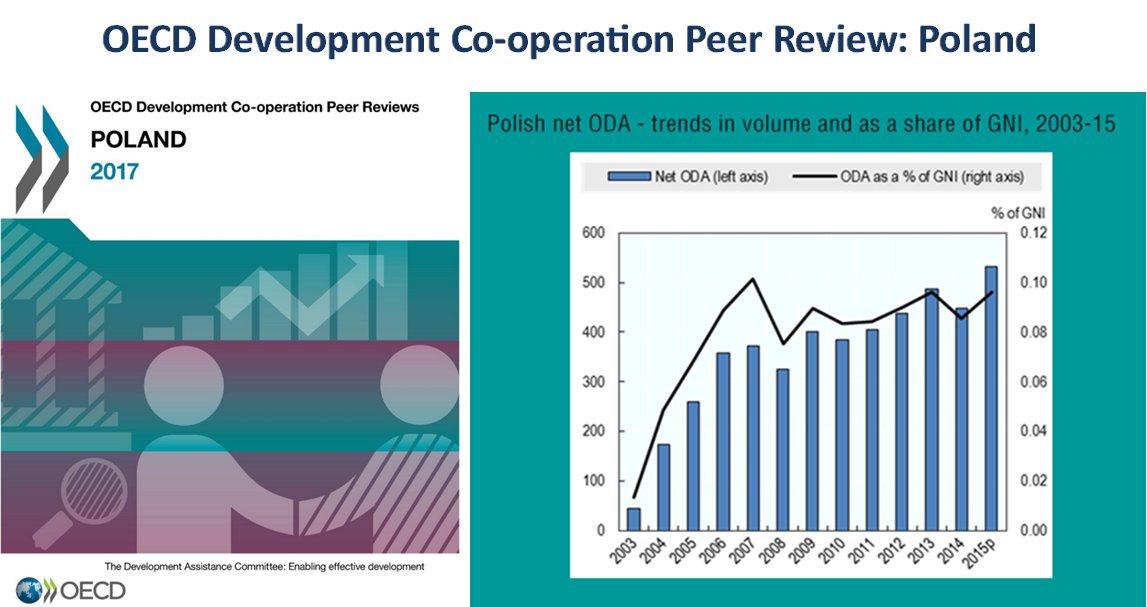Click the 2004 bar in chart
Image resolution: width=1147 pixels, height=607 pixels.
tap(663, 487)
